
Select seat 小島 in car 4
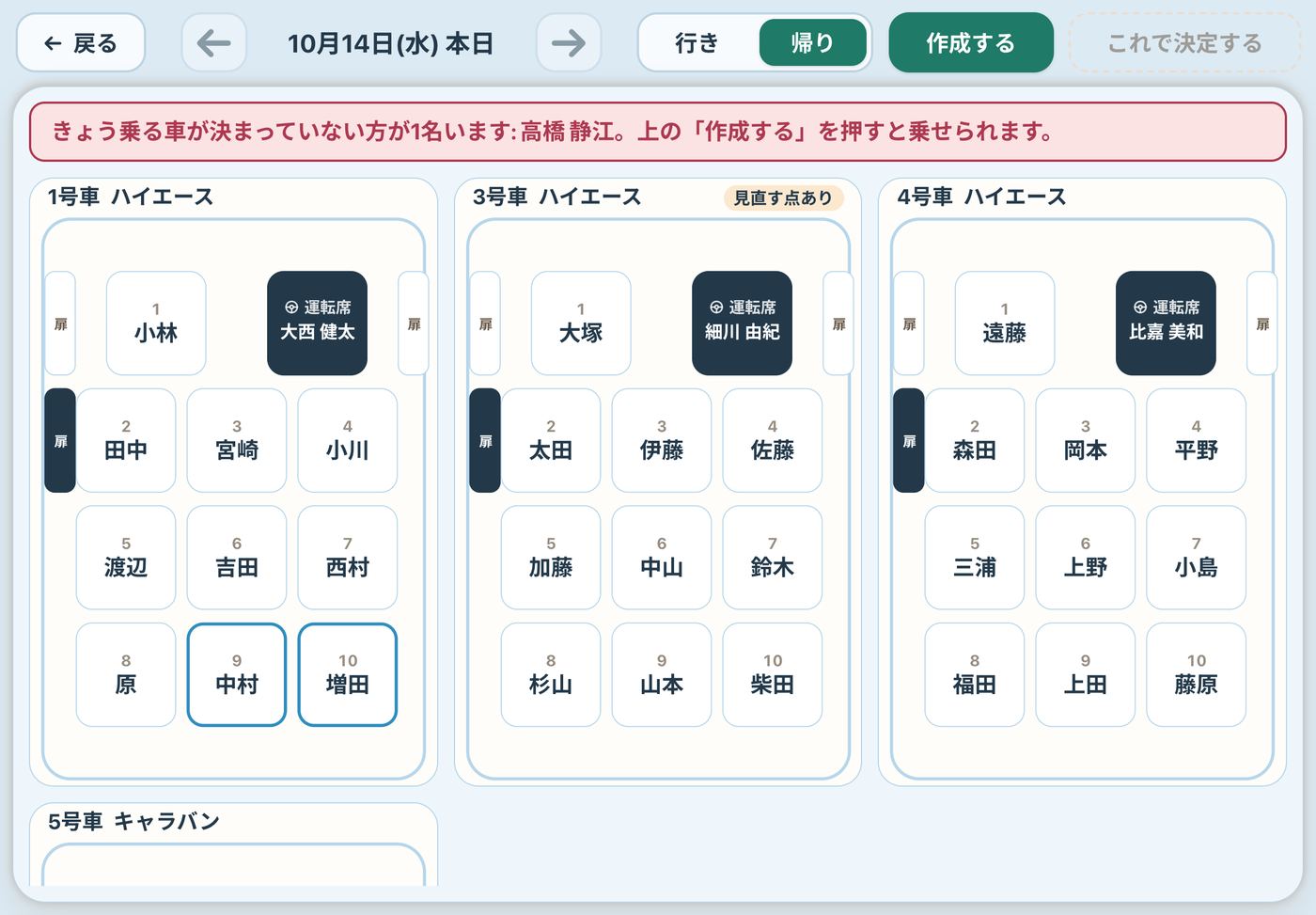tap(1197, 558)
